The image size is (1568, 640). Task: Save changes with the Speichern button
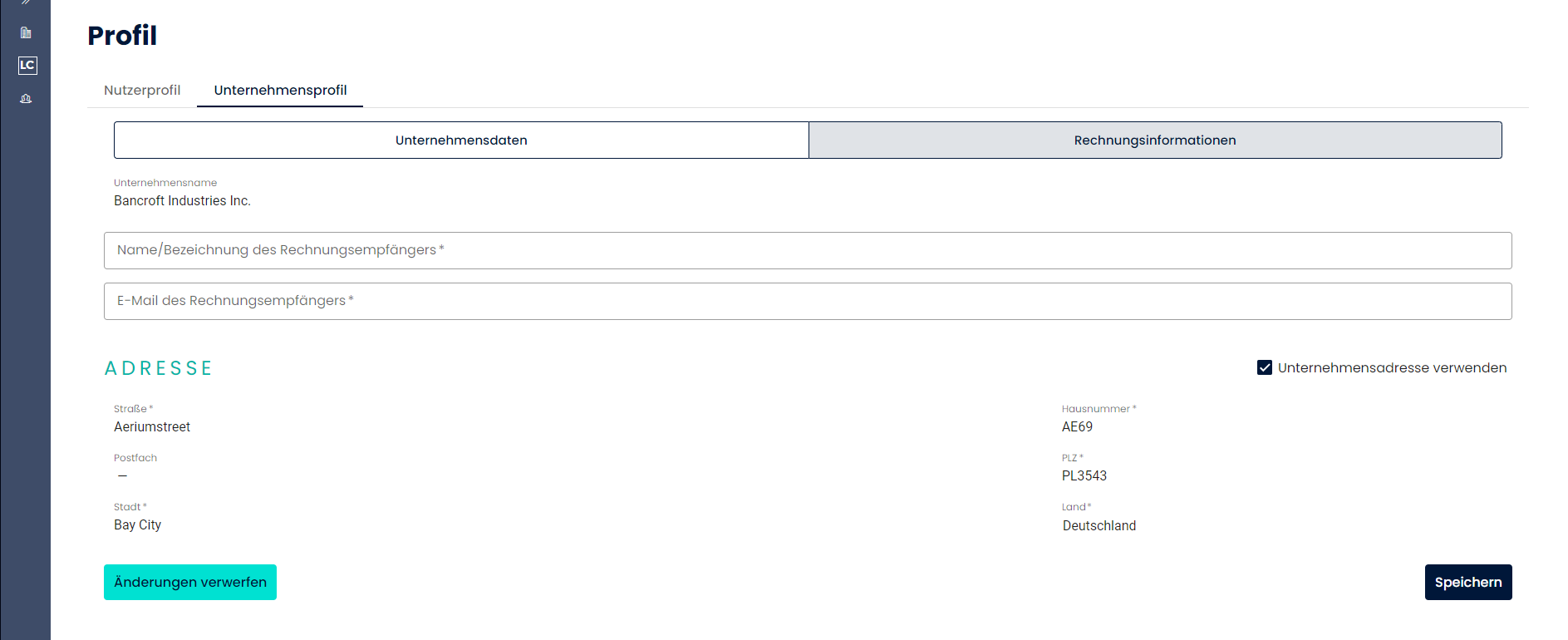(x=1467, y=583)
